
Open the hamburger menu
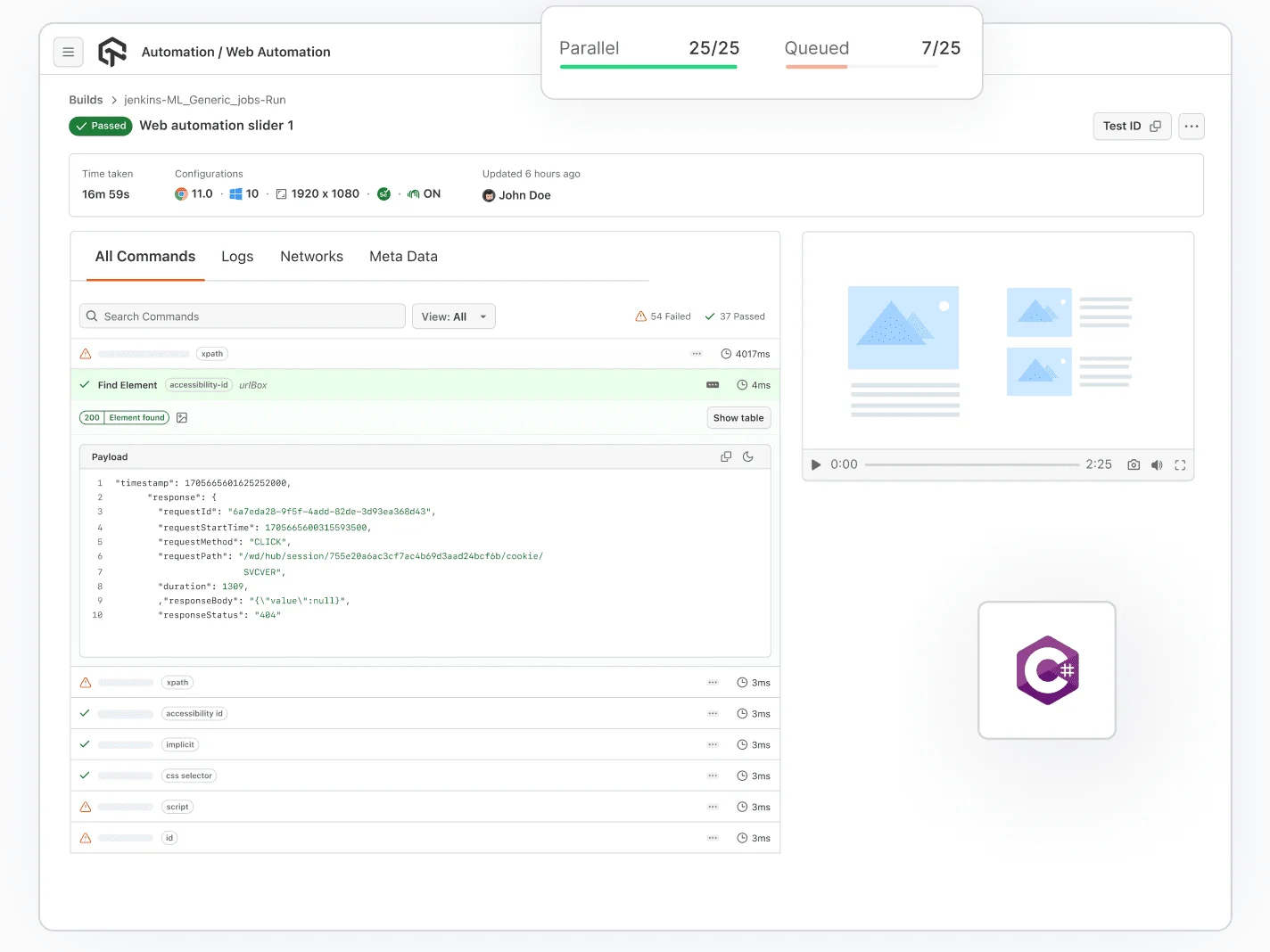pos(69,53)
